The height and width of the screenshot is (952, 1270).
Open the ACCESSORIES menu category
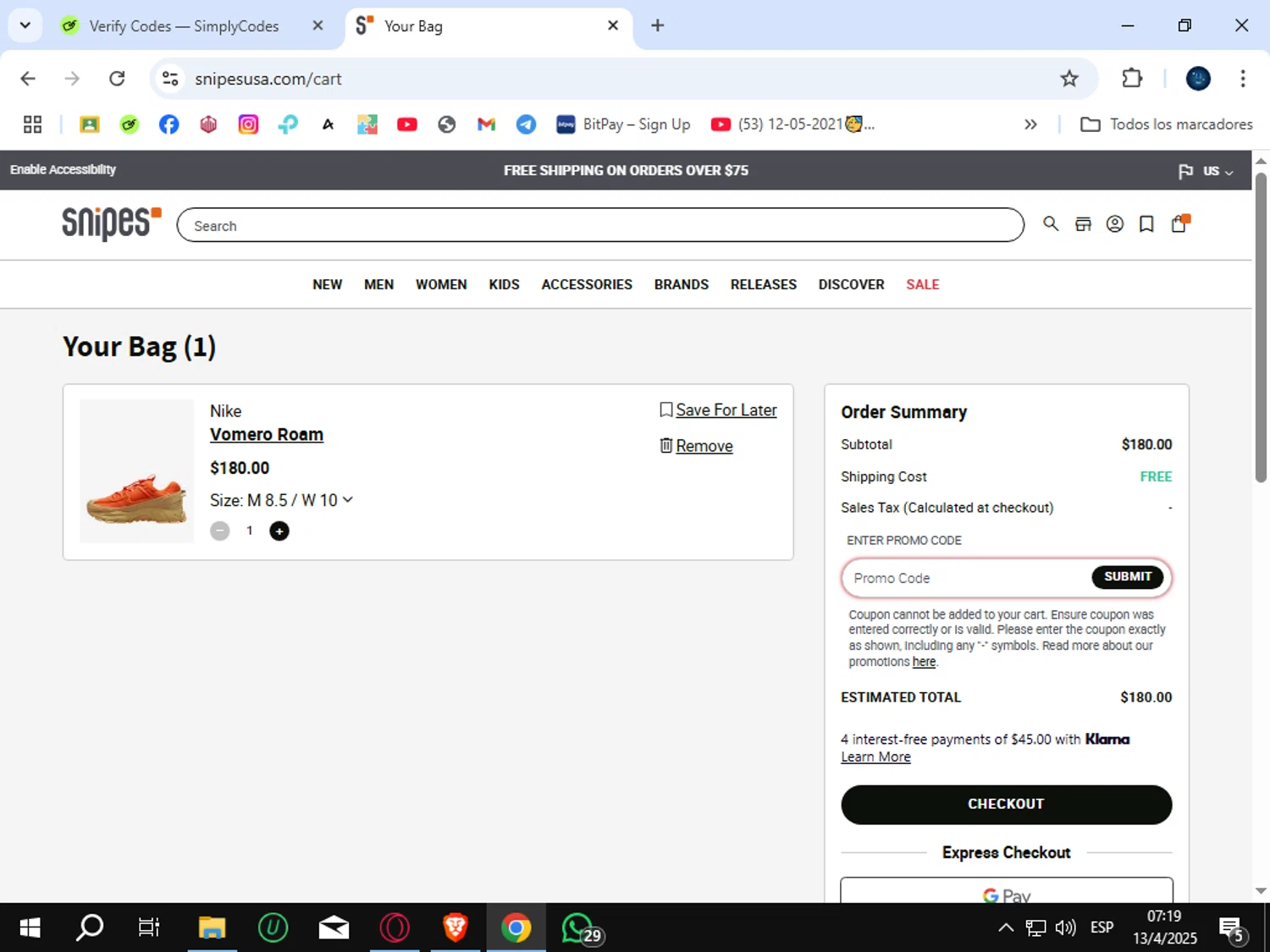click(x=587, y=284)
